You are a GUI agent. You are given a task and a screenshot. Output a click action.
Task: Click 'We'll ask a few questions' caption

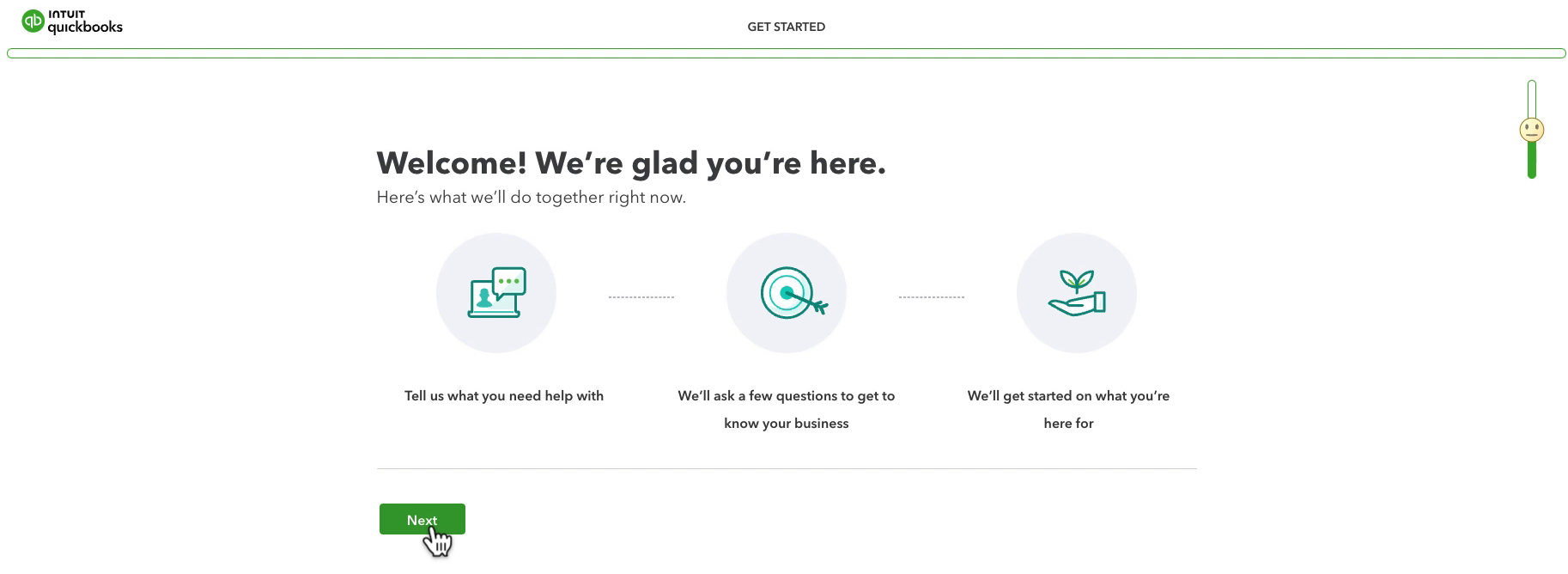[x=786, y=410]
